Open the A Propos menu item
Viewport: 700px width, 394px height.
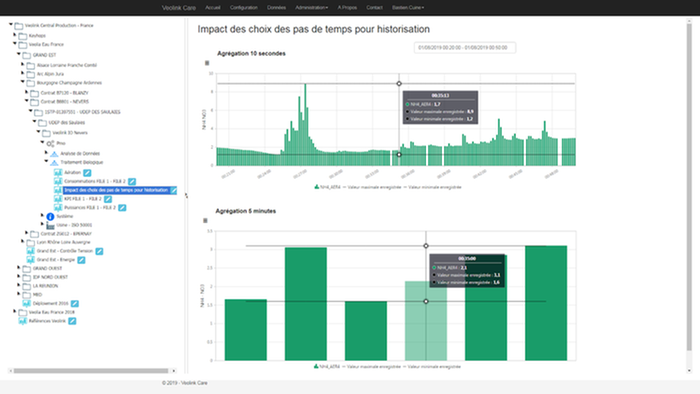click(x=347, y=8)
